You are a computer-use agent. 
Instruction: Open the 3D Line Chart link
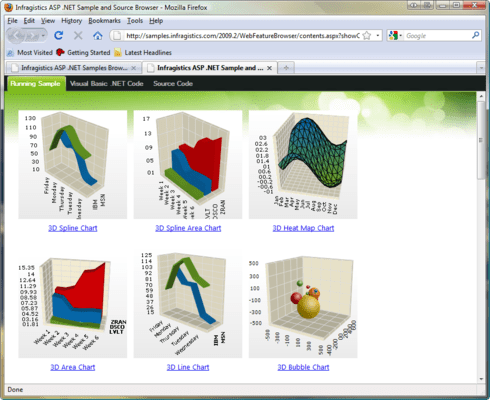pos(188,367)
